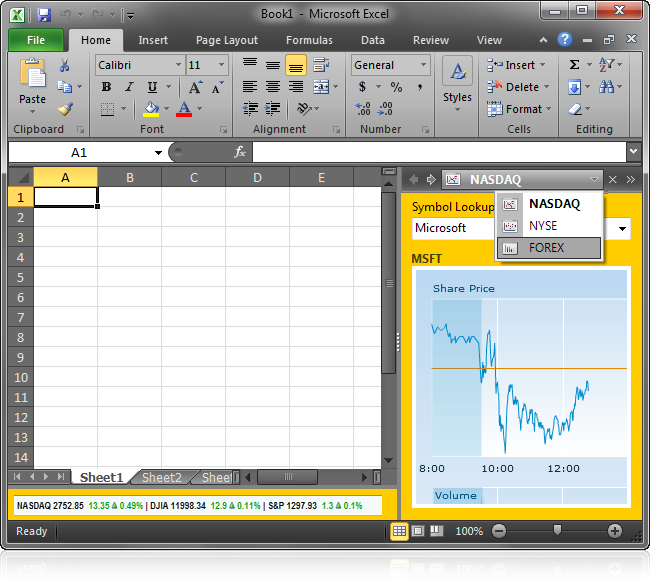Screen dimensions: 650x580
Task: Switch to the Insert tab
Action: tap(153, 40)
